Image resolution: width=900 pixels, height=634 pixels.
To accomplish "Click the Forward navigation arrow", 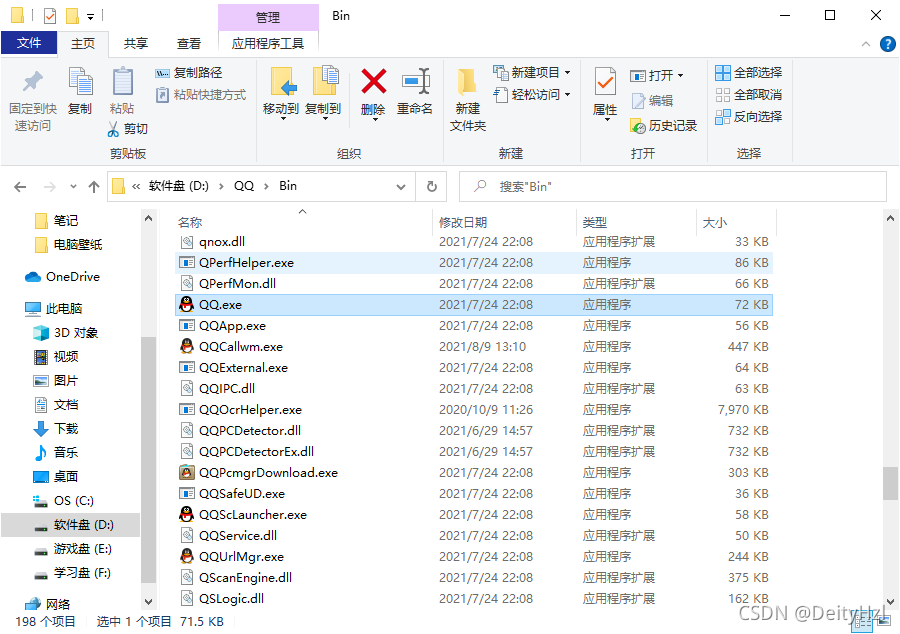I will point(50,186).
